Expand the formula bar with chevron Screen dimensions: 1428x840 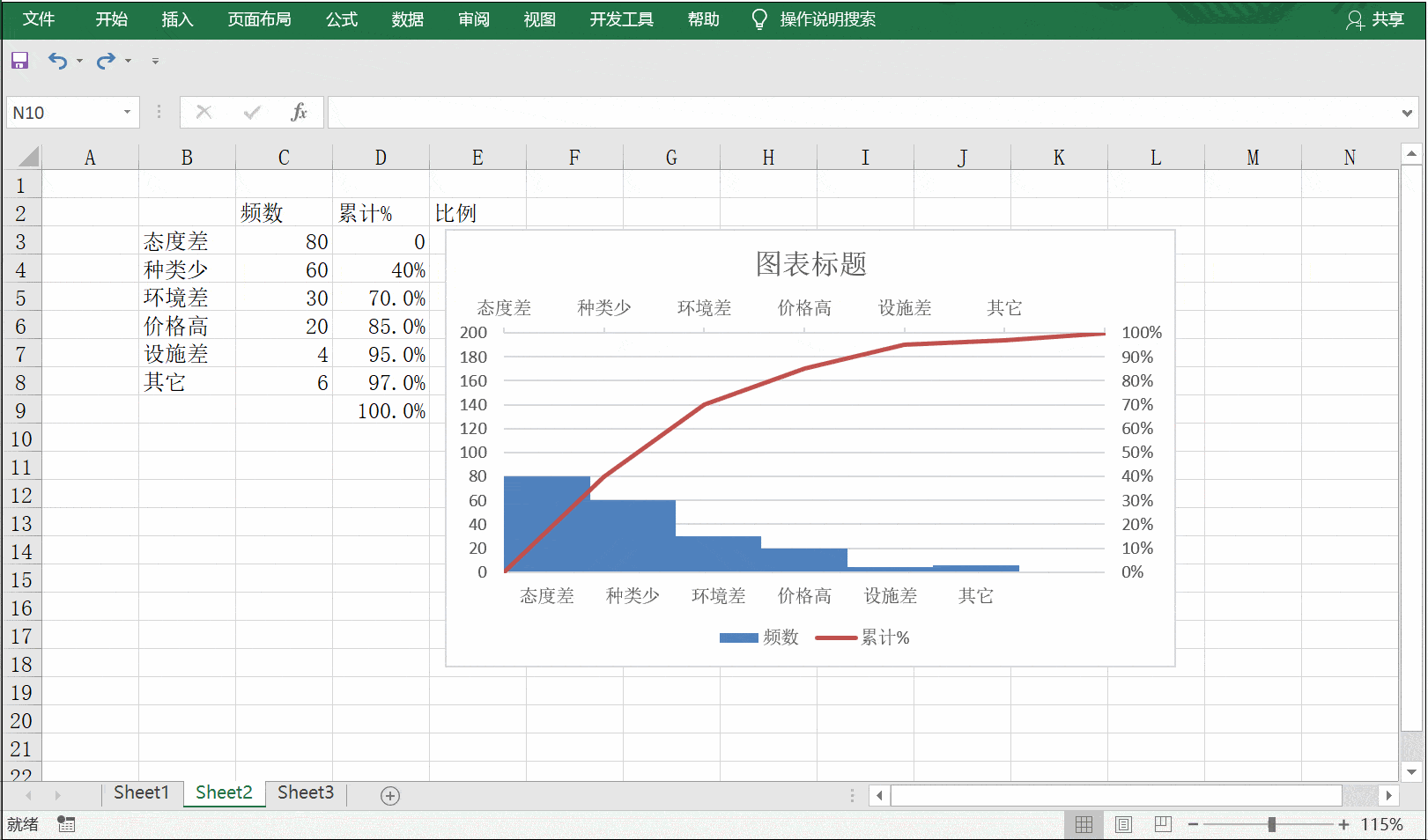(x=1407, y=113)
